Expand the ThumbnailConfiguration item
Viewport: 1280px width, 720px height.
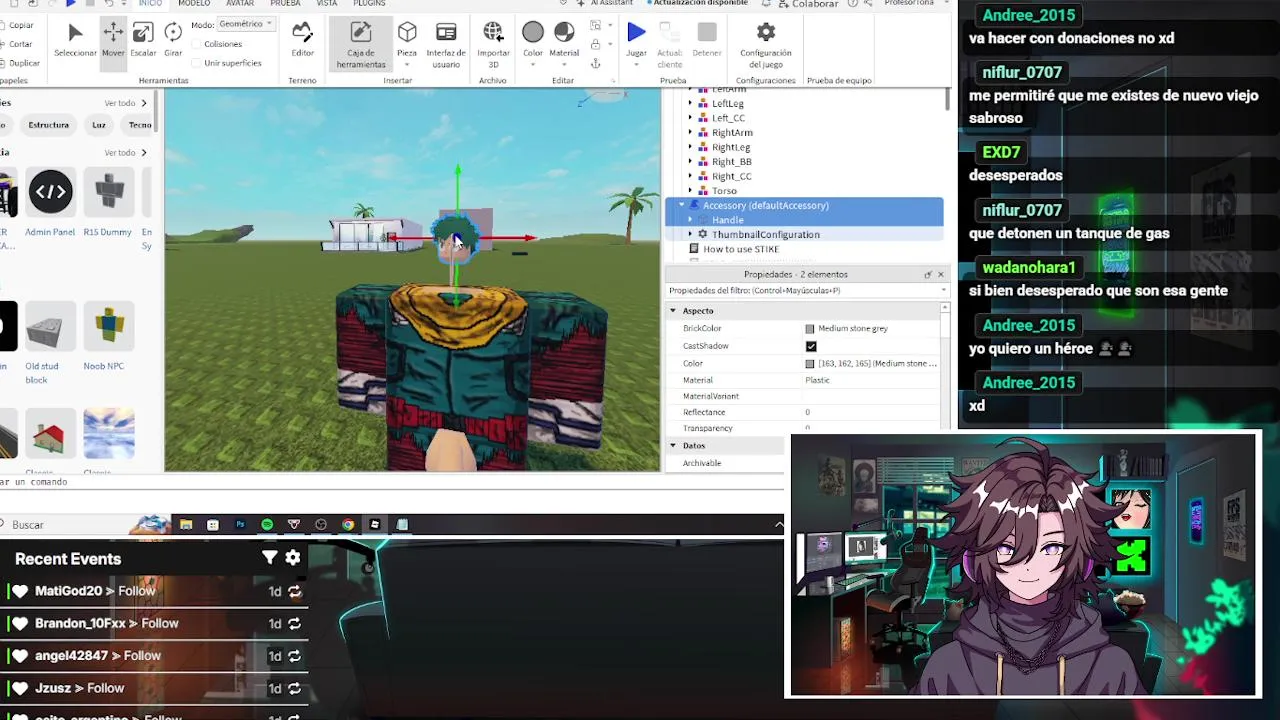click(x=690, y=234)
